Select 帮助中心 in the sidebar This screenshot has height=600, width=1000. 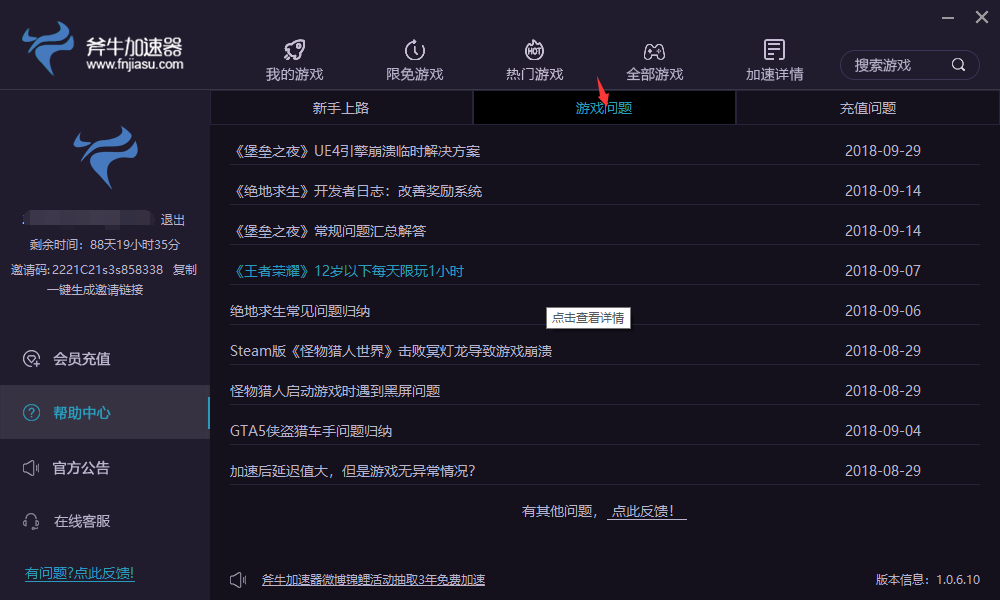coord(105,413)
